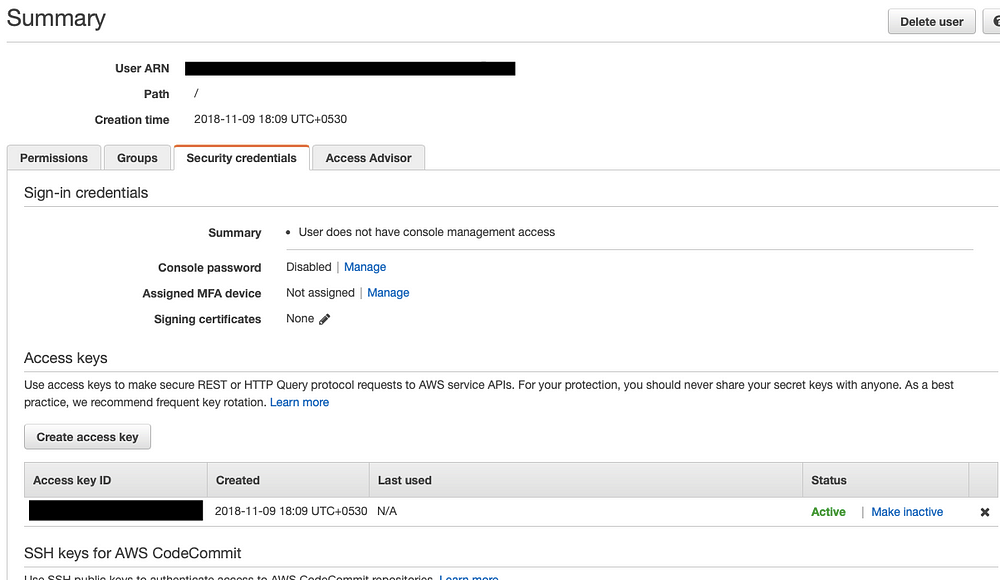This screenshot has height=580, width=1000.
Task: Go to the Access Advisor tab
Action: coord(368,158)
